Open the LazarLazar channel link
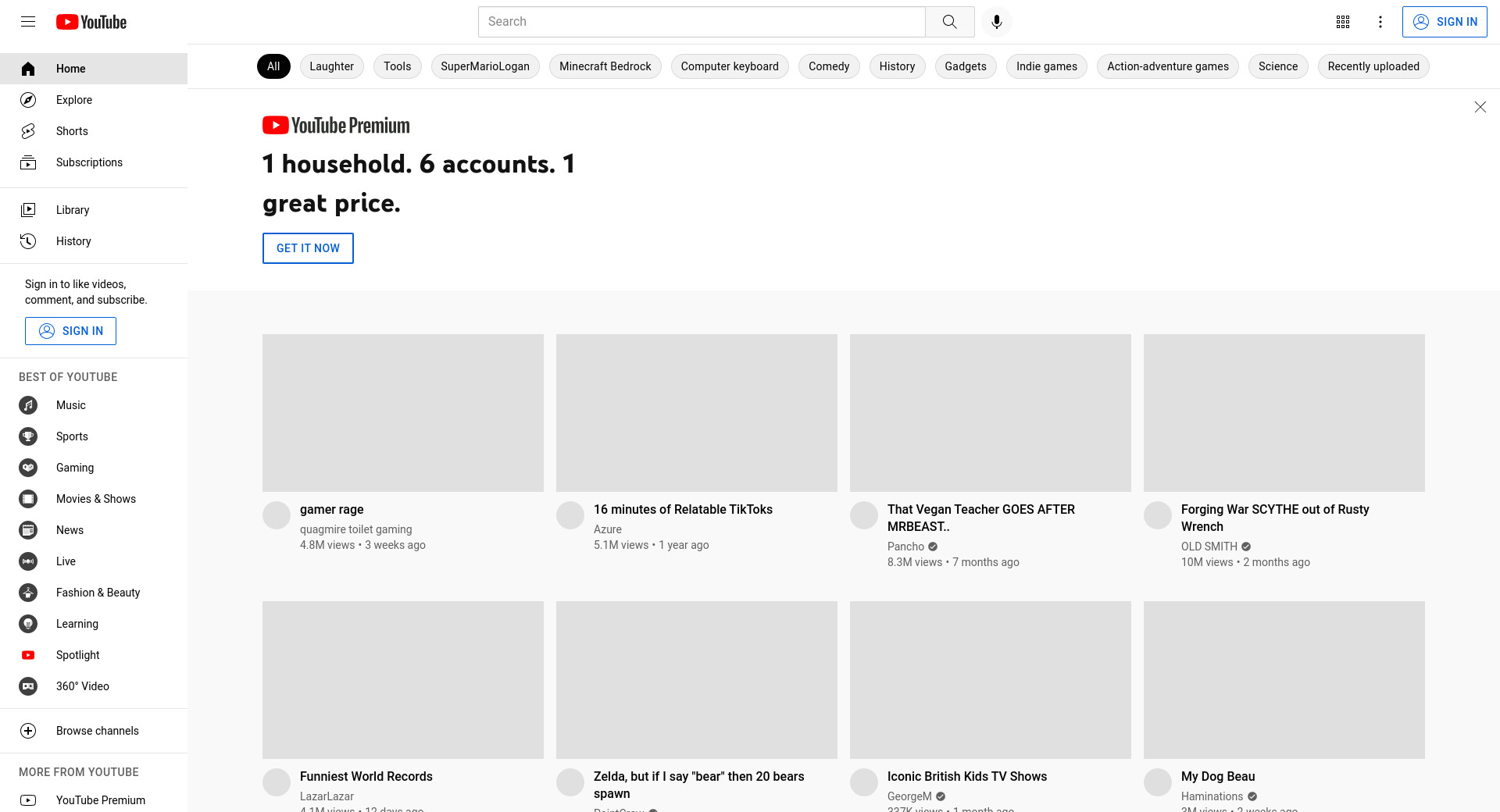The height and width of the screenshot is (812, 1500). [x=327, y=796]
